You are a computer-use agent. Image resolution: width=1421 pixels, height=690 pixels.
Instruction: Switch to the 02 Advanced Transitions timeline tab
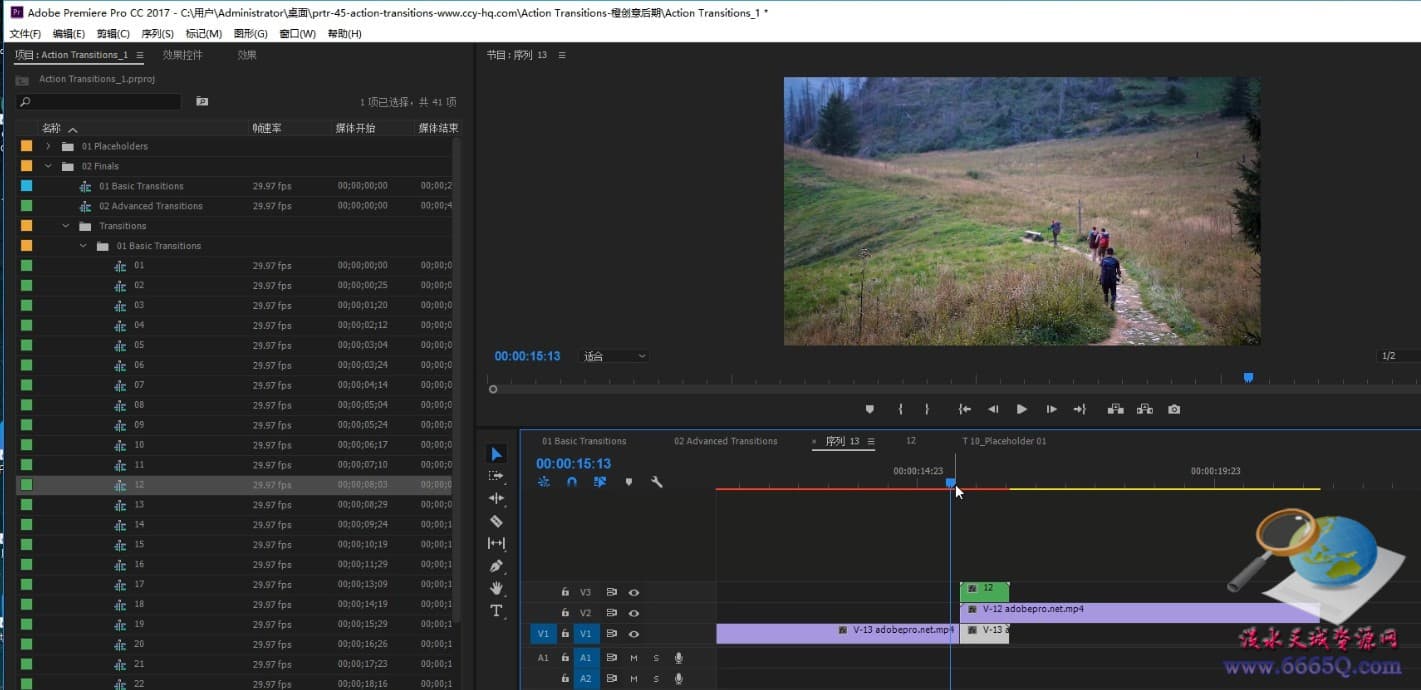[x=725, y=441]
